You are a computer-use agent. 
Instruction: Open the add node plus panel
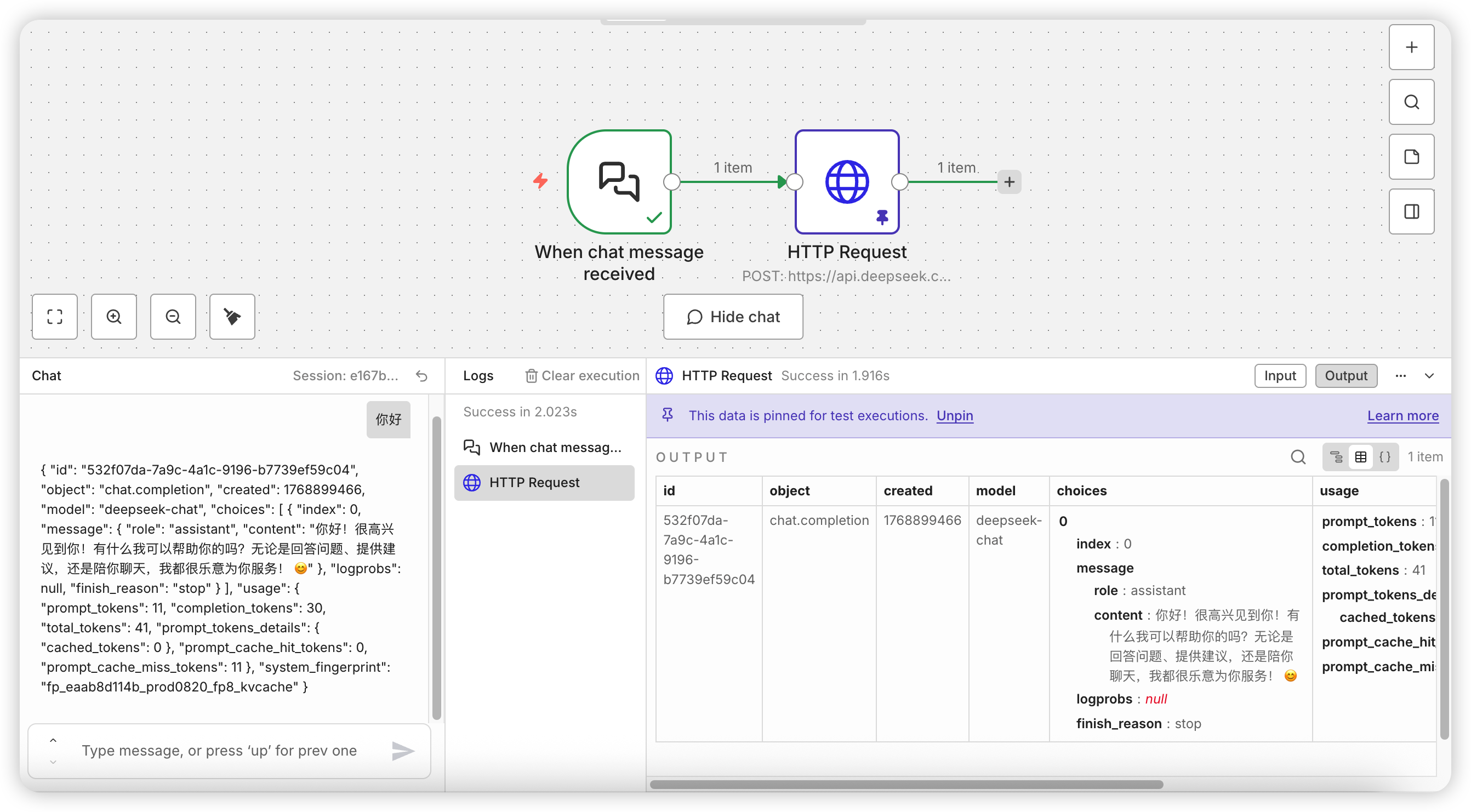[x=1411, y=48]
